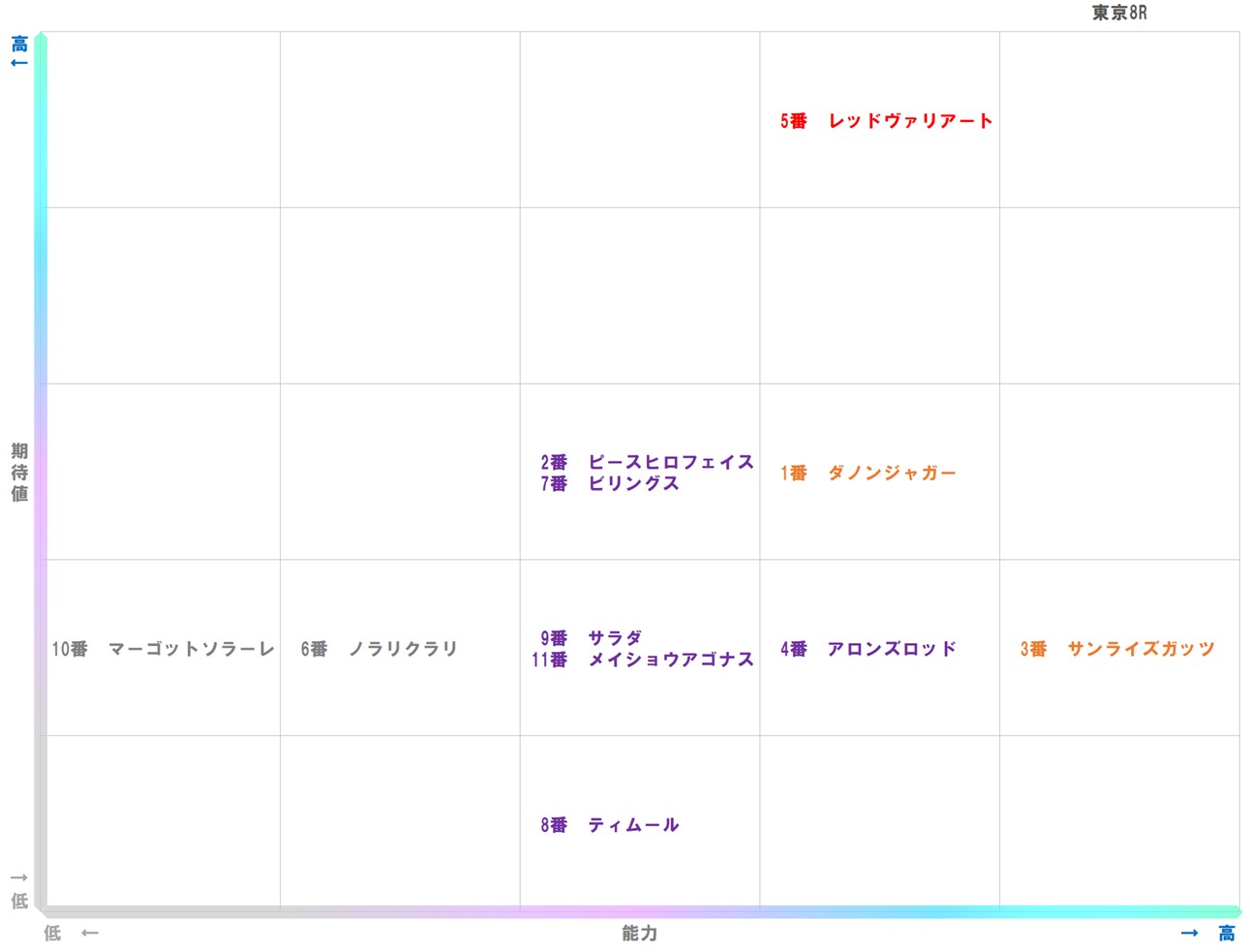The image size is (1250, 952).
Task: Select the 11番 メイショウアゴナス label
Action: 643,660
